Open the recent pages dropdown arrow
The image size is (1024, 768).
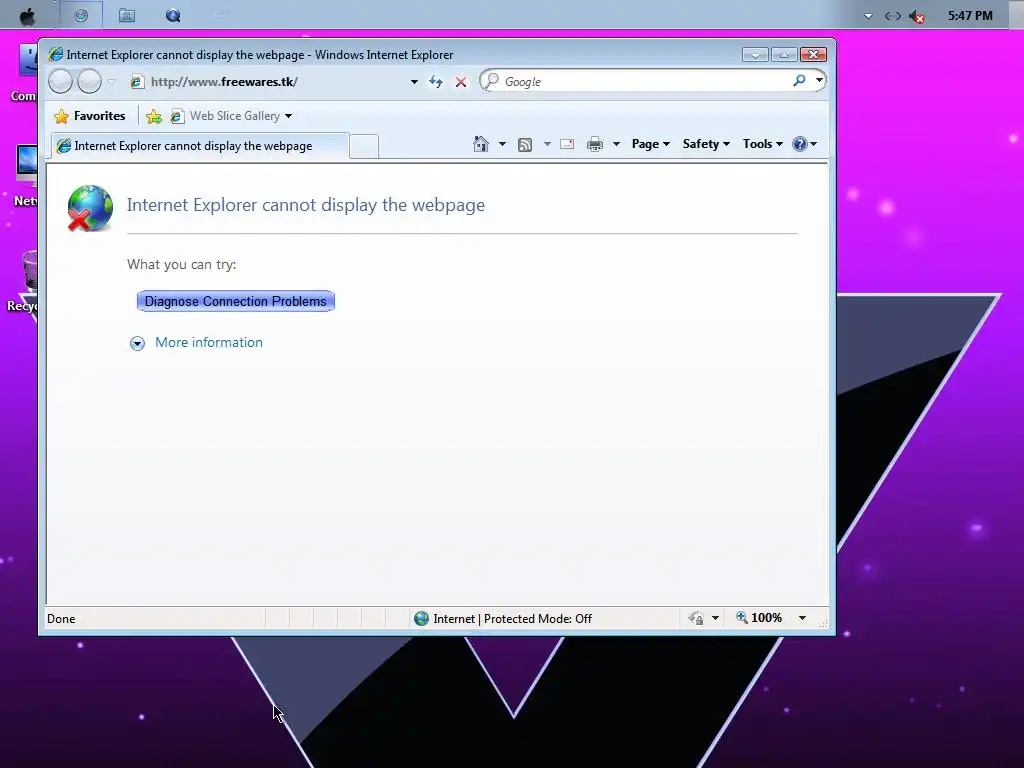(111, 82)
